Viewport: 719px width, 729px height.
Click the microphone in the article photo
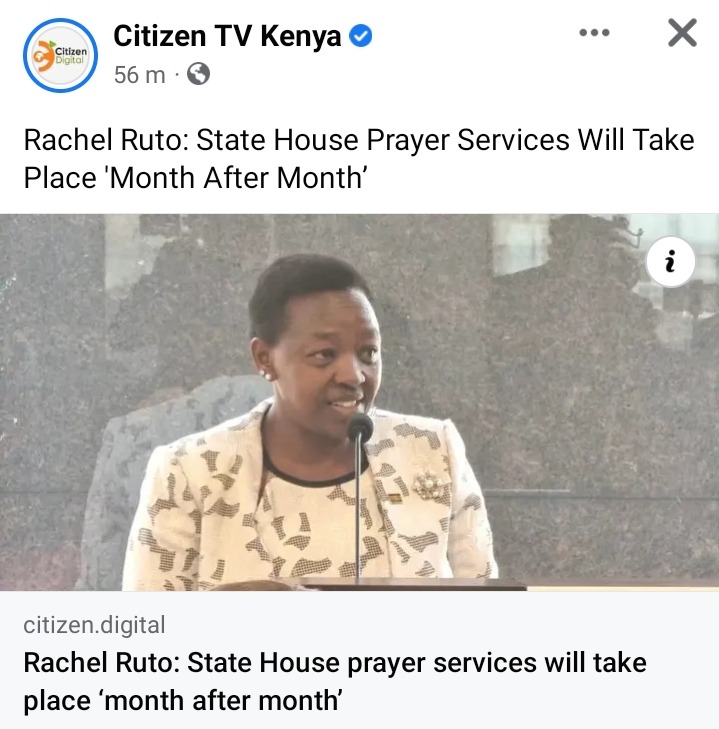pyautogui.click(x=360, y=428)
